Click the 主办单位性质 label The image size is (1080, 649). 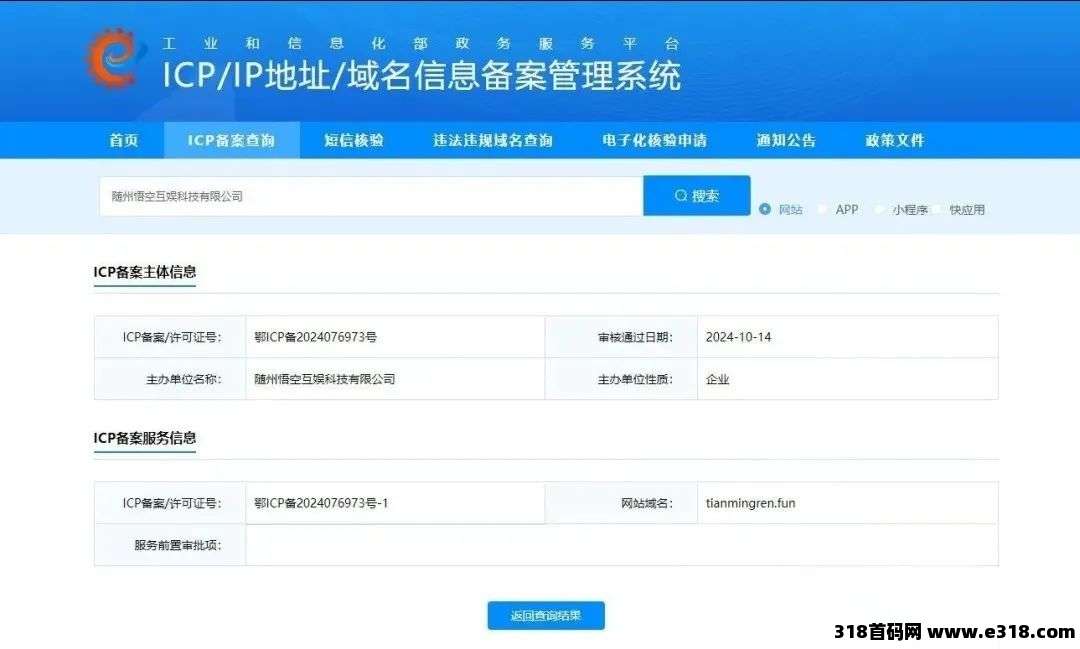(635, 379)
